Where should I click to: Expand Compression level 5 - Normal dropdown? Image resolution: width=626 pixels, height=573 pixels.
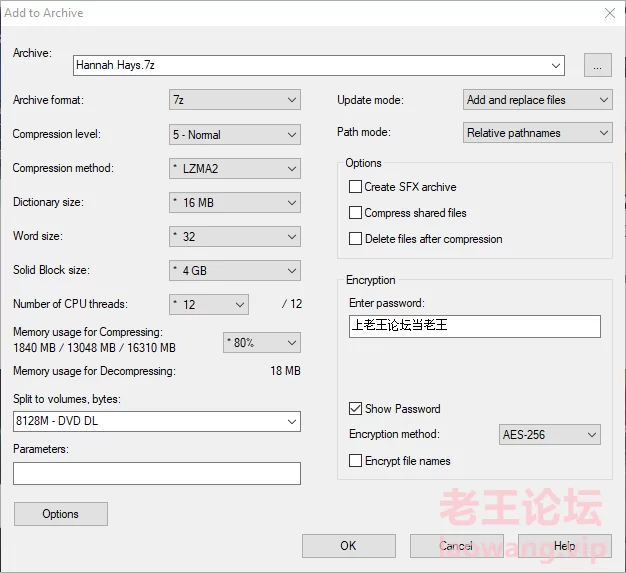[x=235, y=135]
